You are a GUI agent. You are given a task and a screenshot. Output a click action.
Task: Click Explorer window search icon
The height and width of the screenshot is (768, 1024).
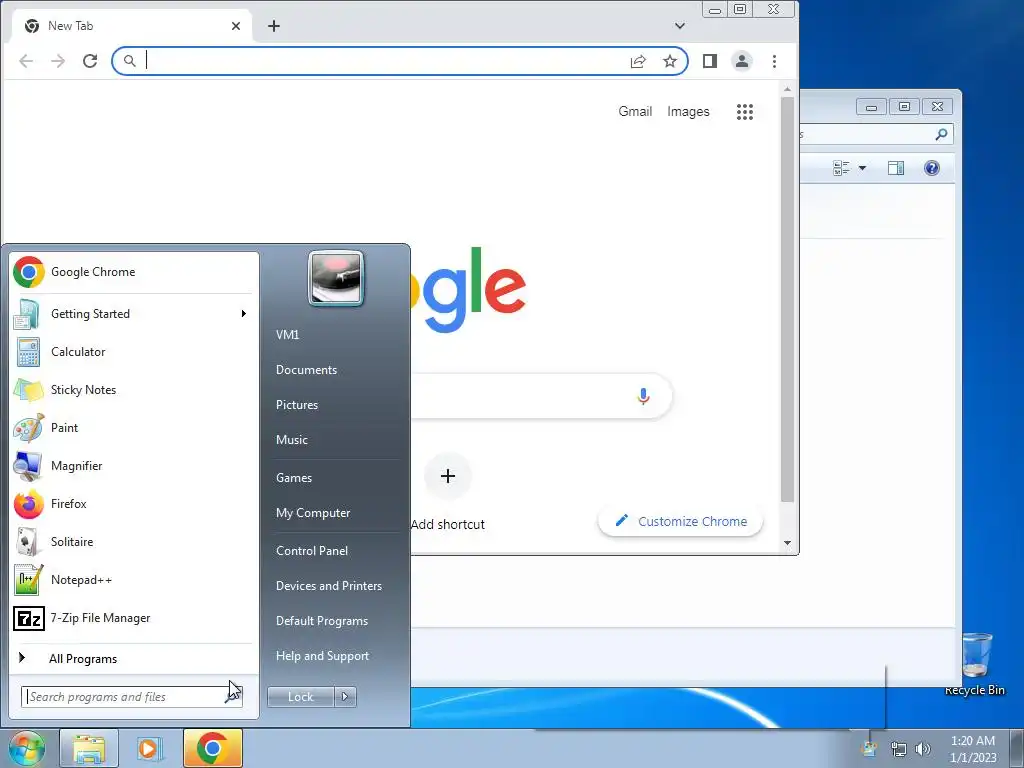tap(941, 134)
